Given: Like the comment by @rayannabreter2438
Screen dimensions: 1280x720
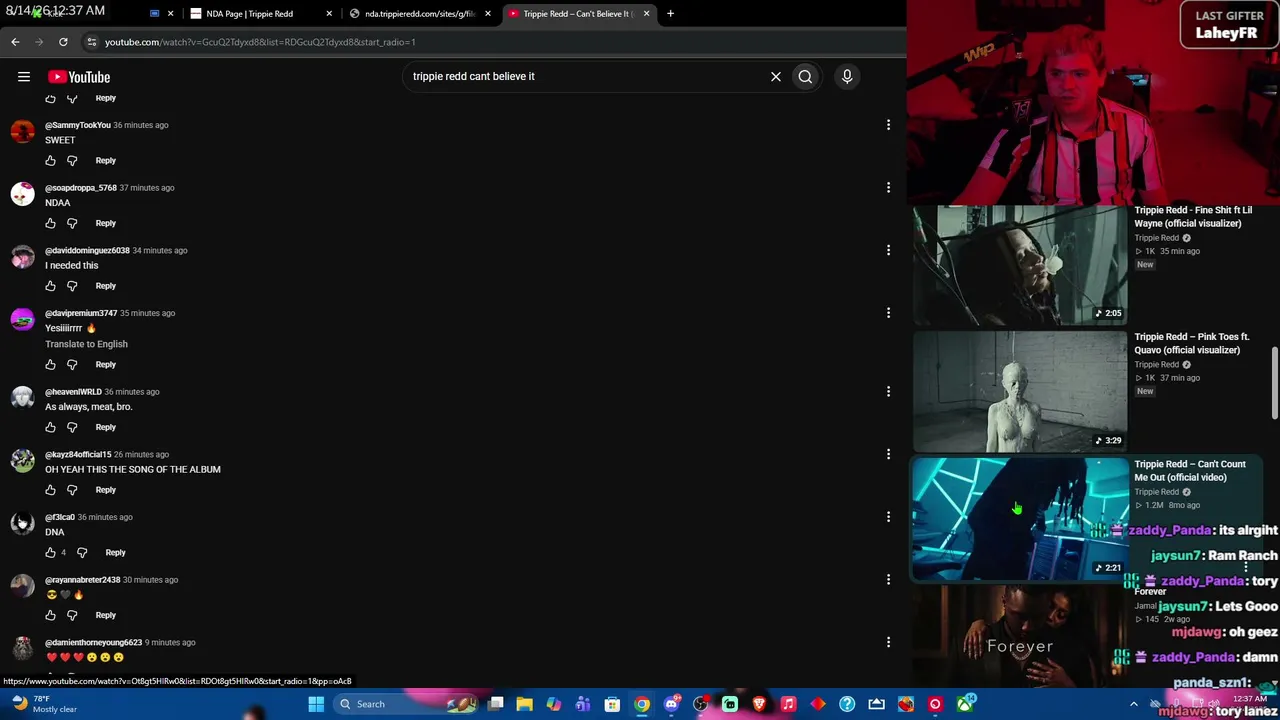Looking at the screenshot, I should [50, 615].
